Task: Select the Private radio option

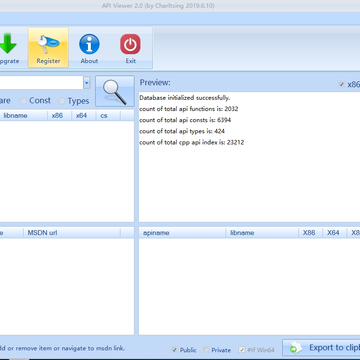Action: click(x=206, y=350)
